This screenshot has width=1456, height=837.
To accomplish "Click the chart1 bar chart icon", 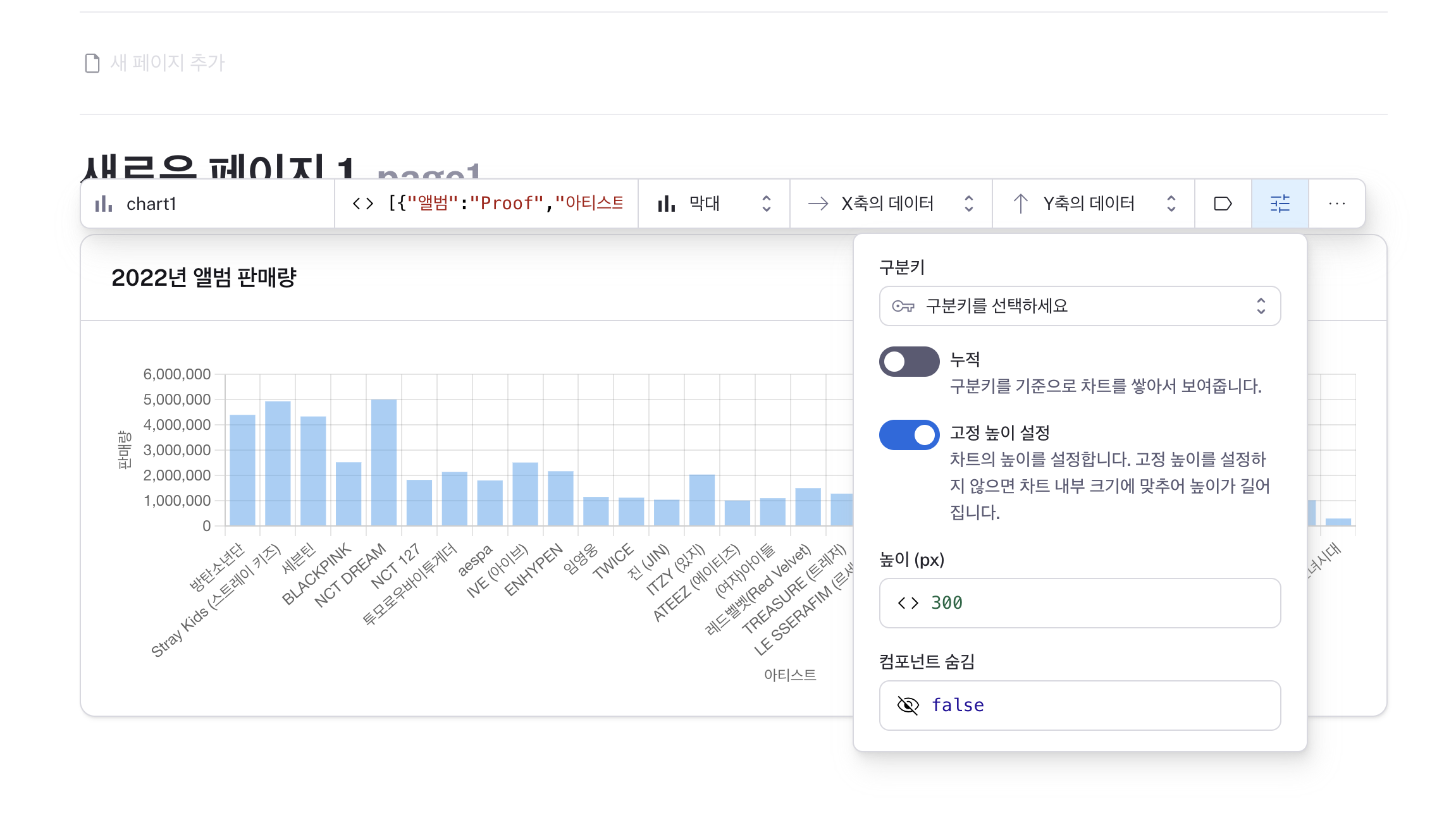I will (x=104, y=204).
